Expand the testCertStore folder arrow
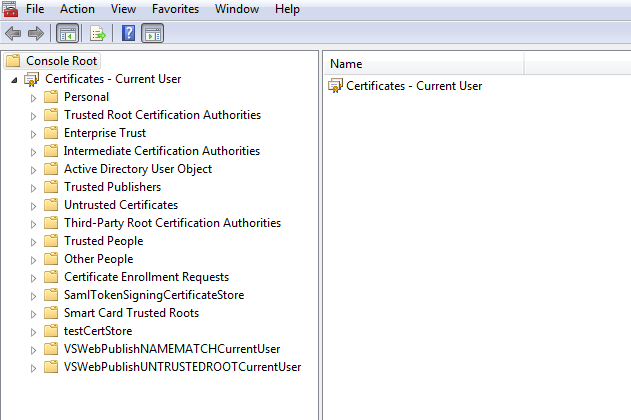 point(33,332)
